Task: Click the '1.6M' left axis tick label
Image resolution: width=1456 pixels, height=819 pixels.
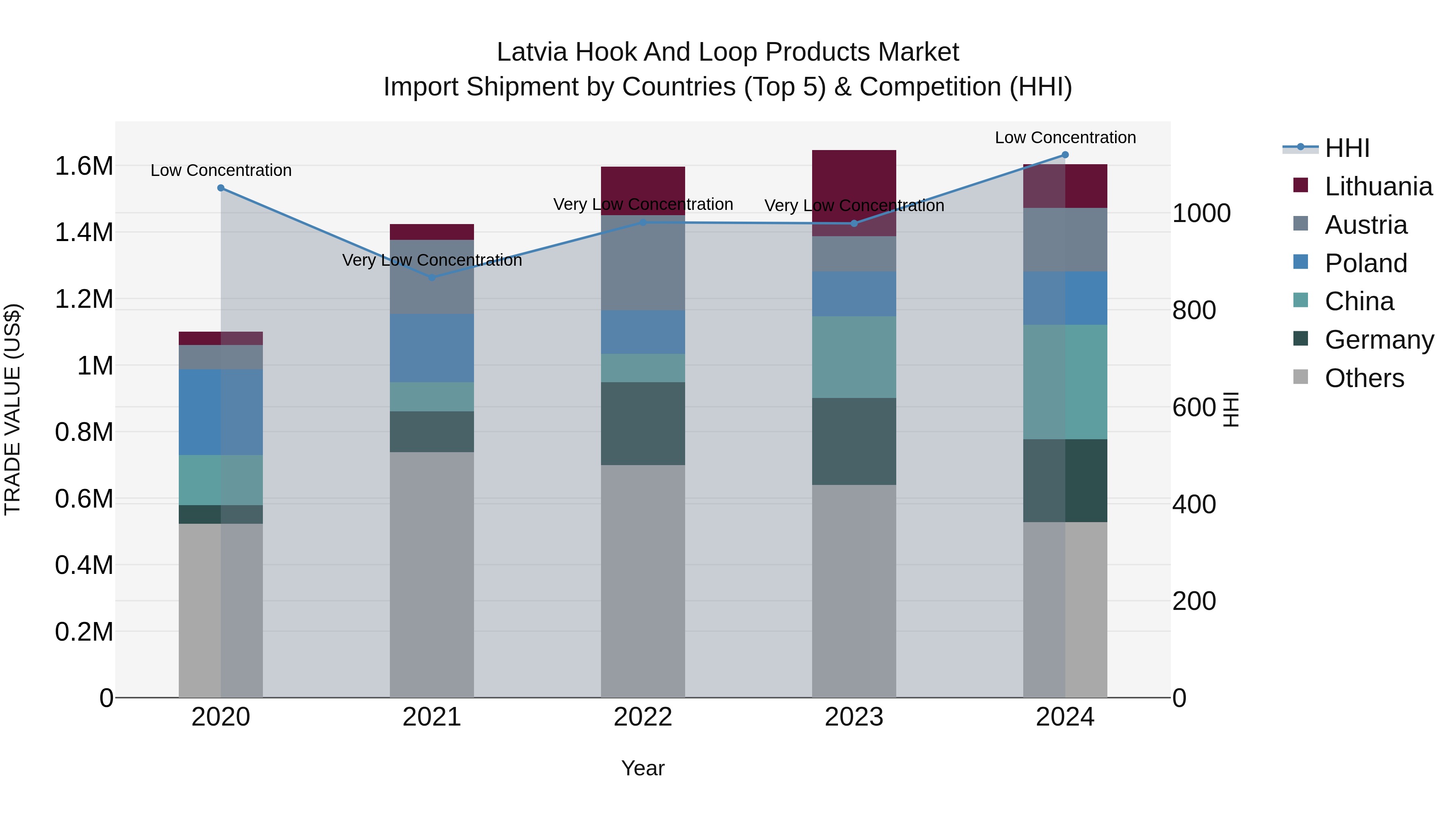Action: 84,166
